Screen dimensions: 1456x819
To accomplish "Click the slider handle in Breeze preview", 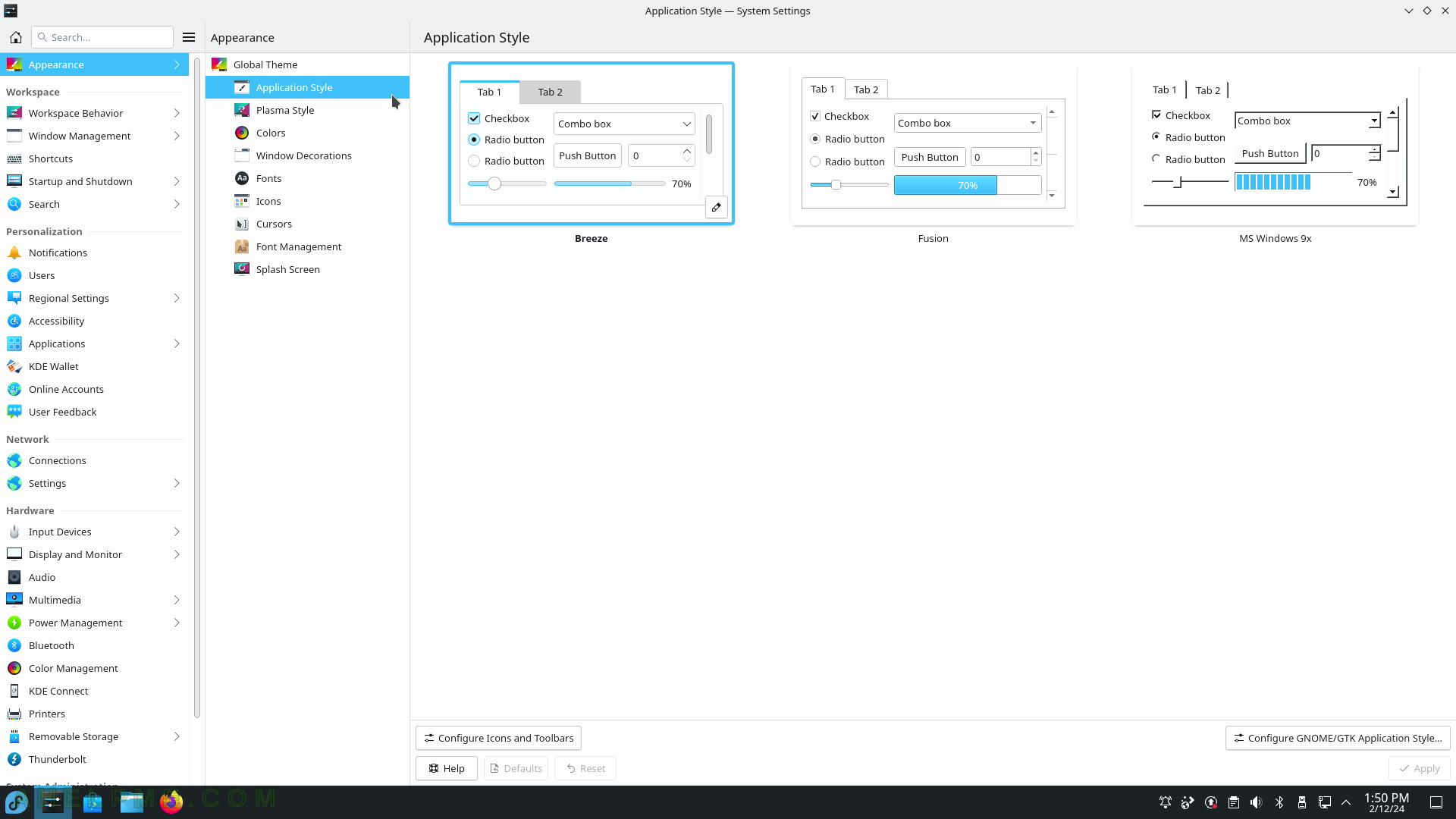I will coord(494,184).
